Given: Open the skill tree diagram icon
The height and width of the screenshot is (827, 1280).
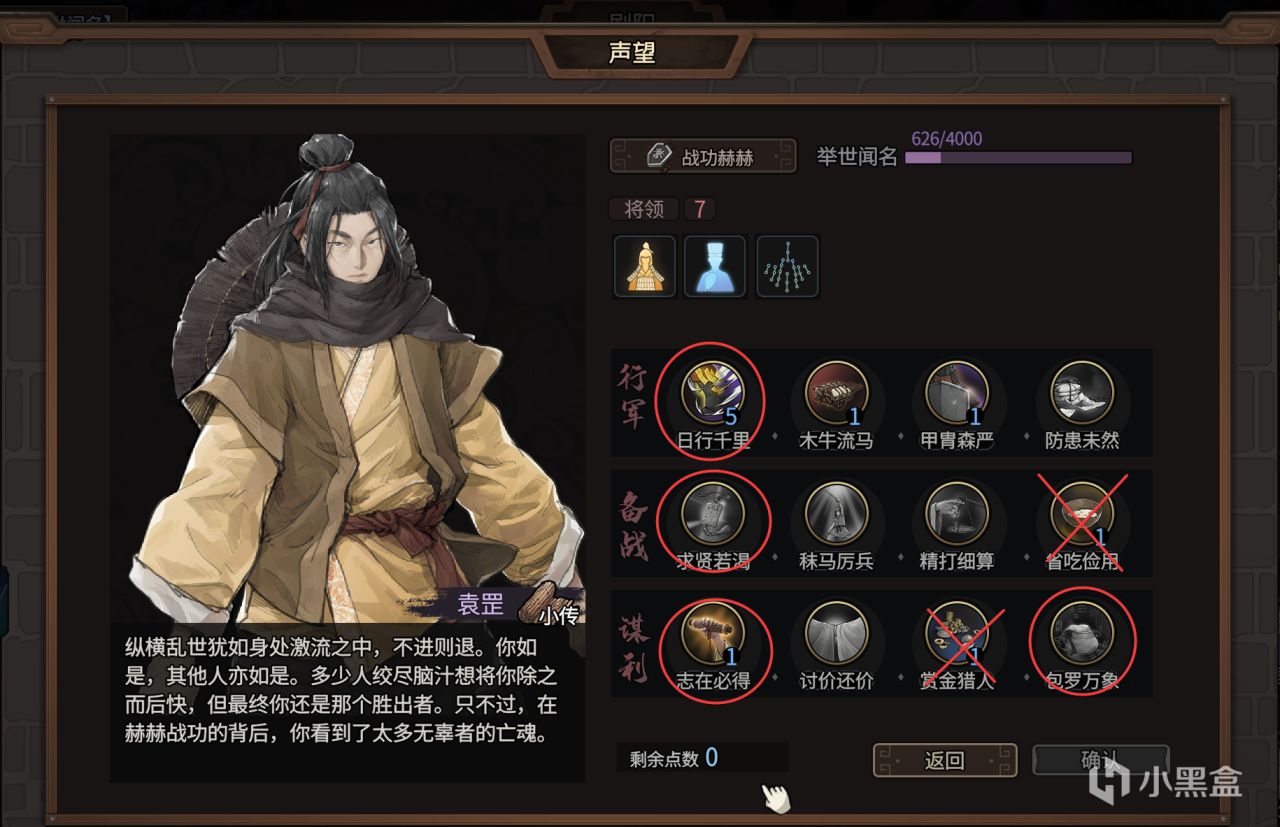Looking at the screenshot, I should [x=788, y=266].
